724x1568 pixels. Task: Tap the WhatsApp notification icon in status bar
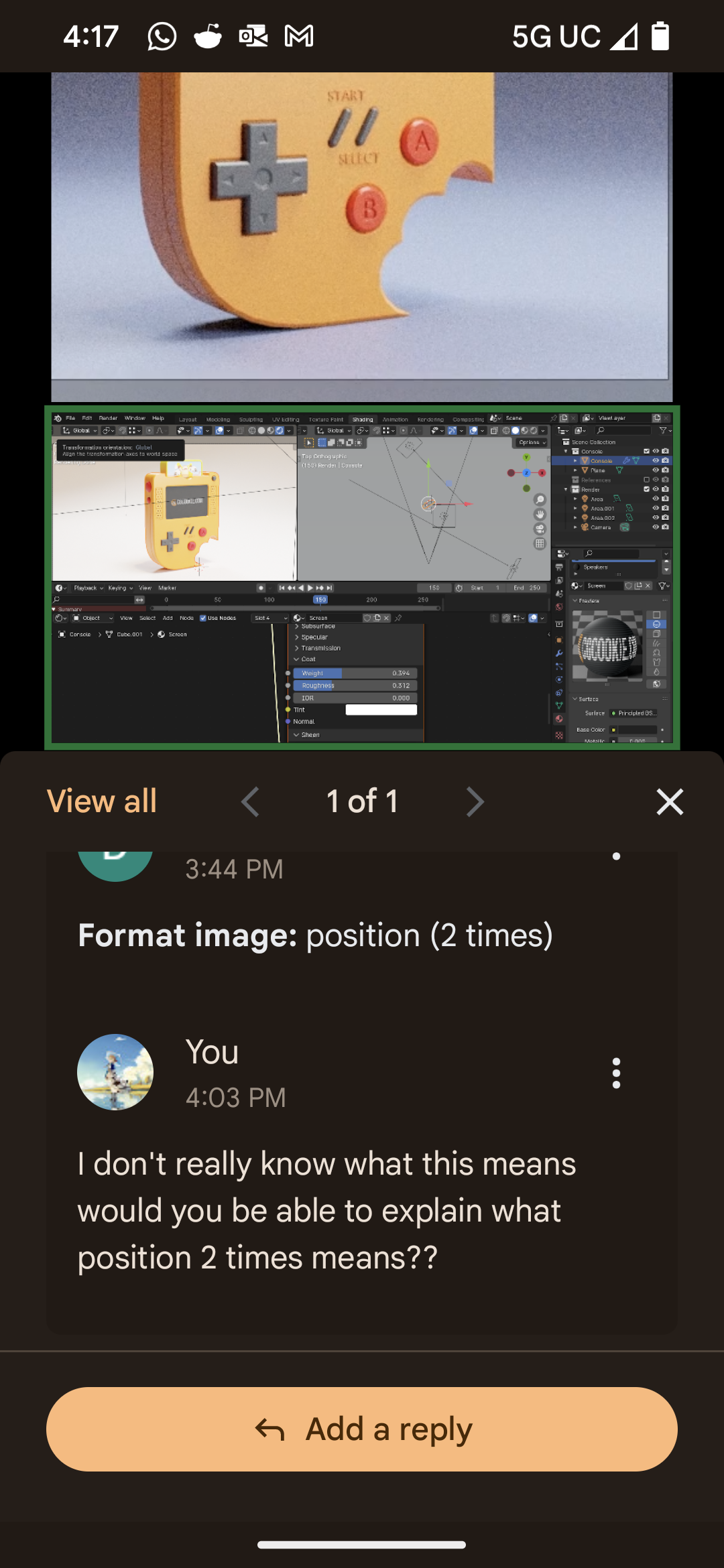[x=162, y=36]
